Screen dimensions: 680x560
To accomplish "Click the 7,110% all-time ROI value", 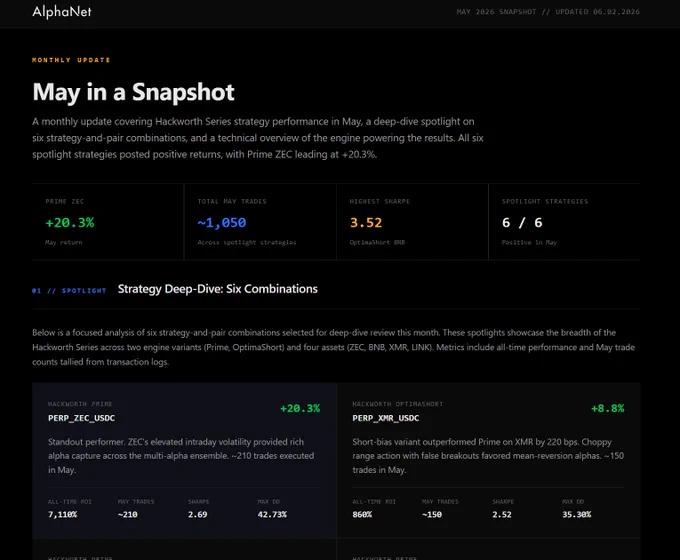I will [62, 514].
